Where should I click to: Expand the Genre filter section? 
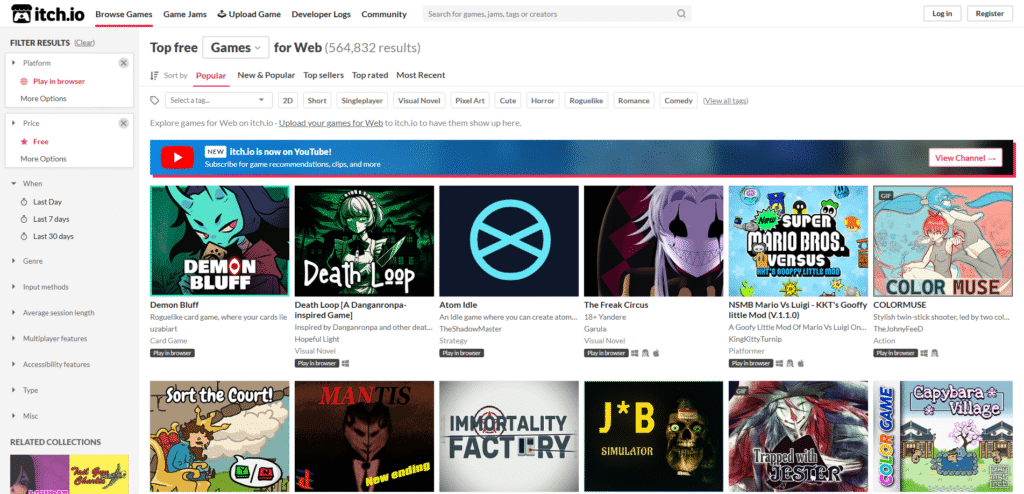coord(32,260)
